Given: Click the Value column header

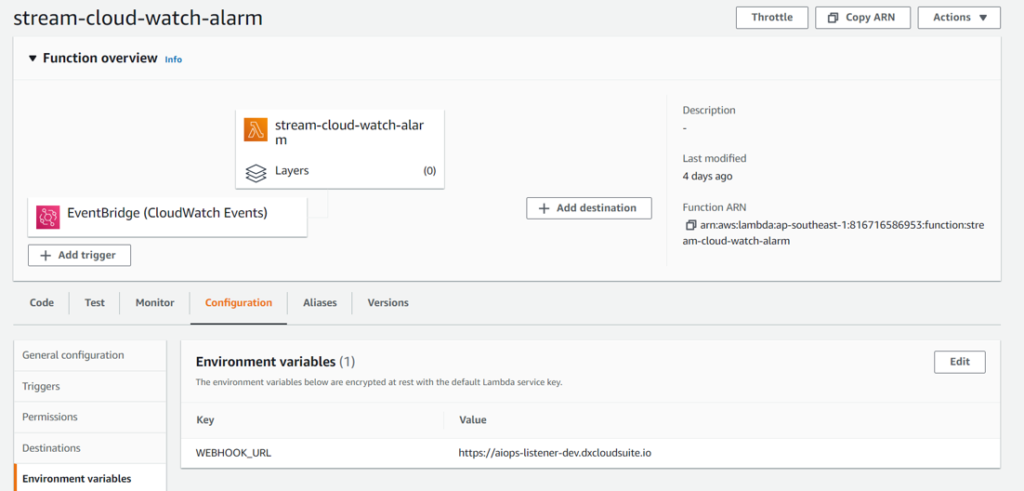Looking at the screenshot, I should (x=473, y=420).
